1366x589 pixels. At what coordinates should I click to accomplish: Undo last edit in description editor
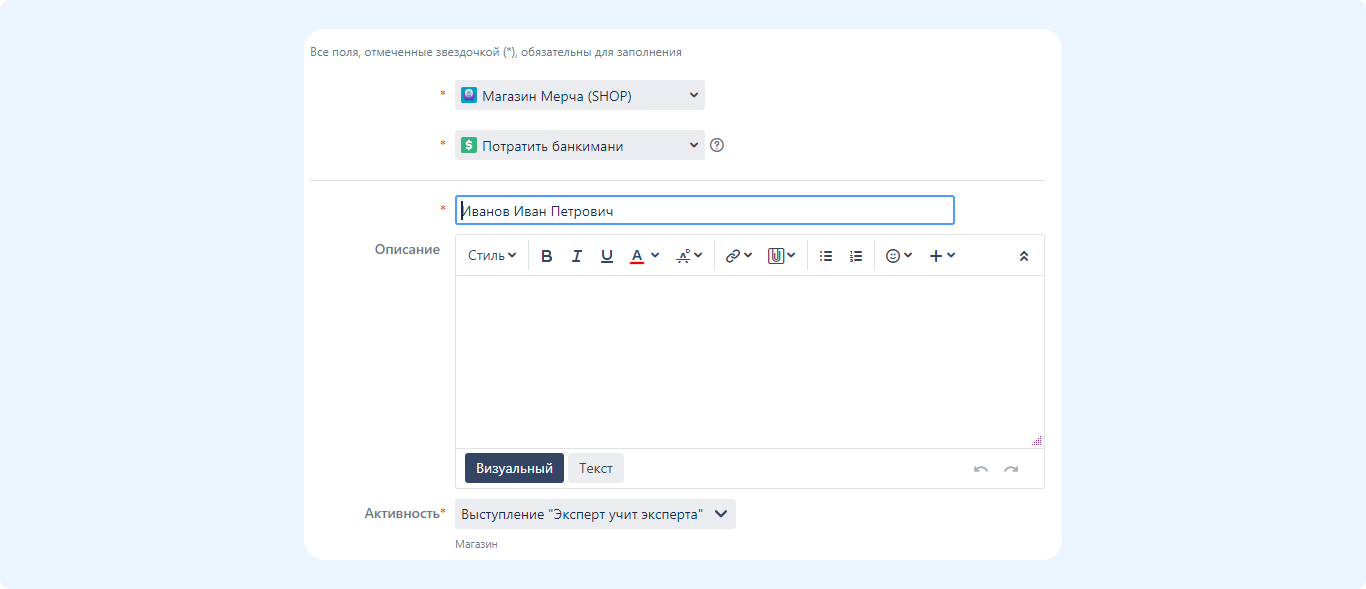coord(981,469)
